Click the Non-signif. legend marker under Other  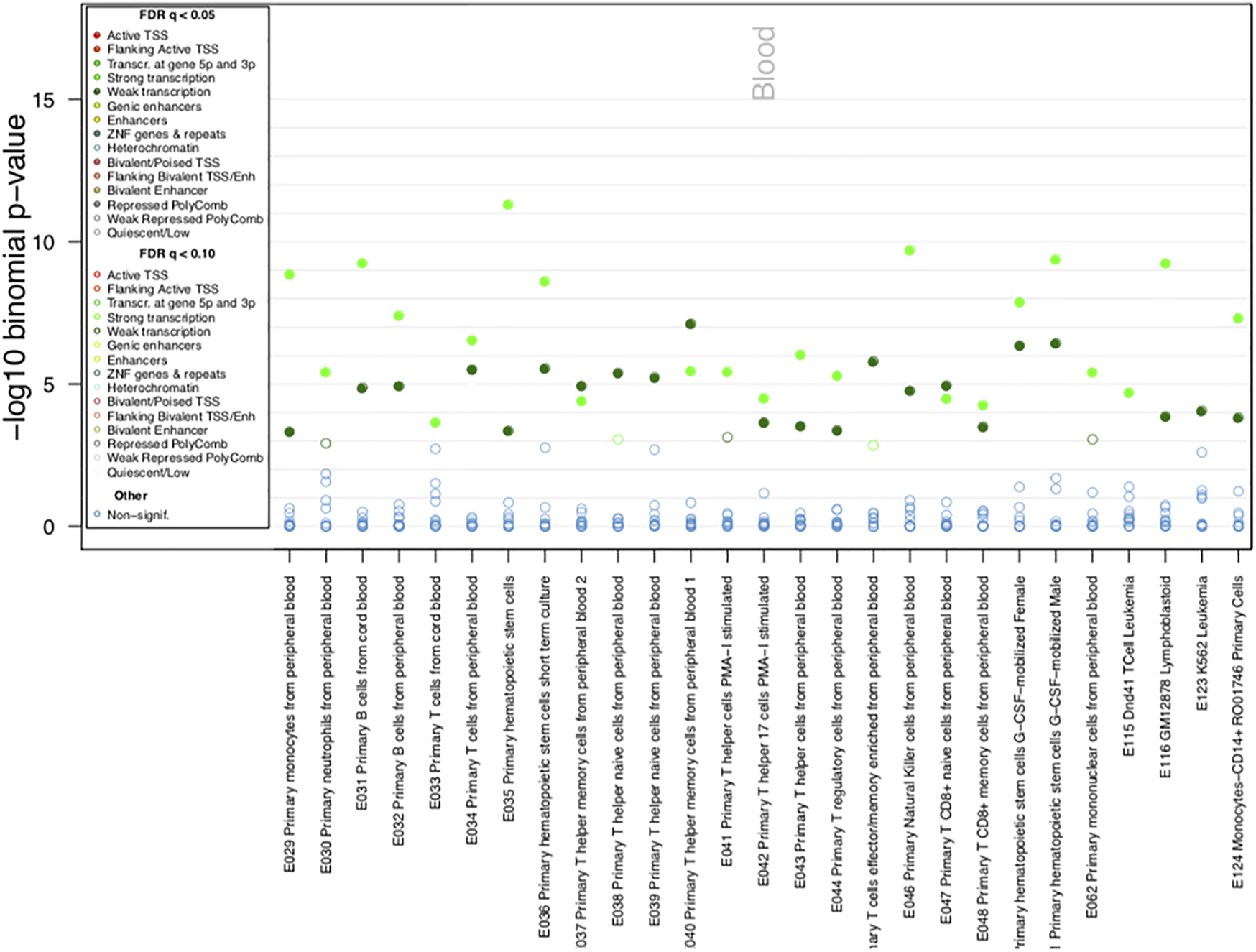coord(97,514)
